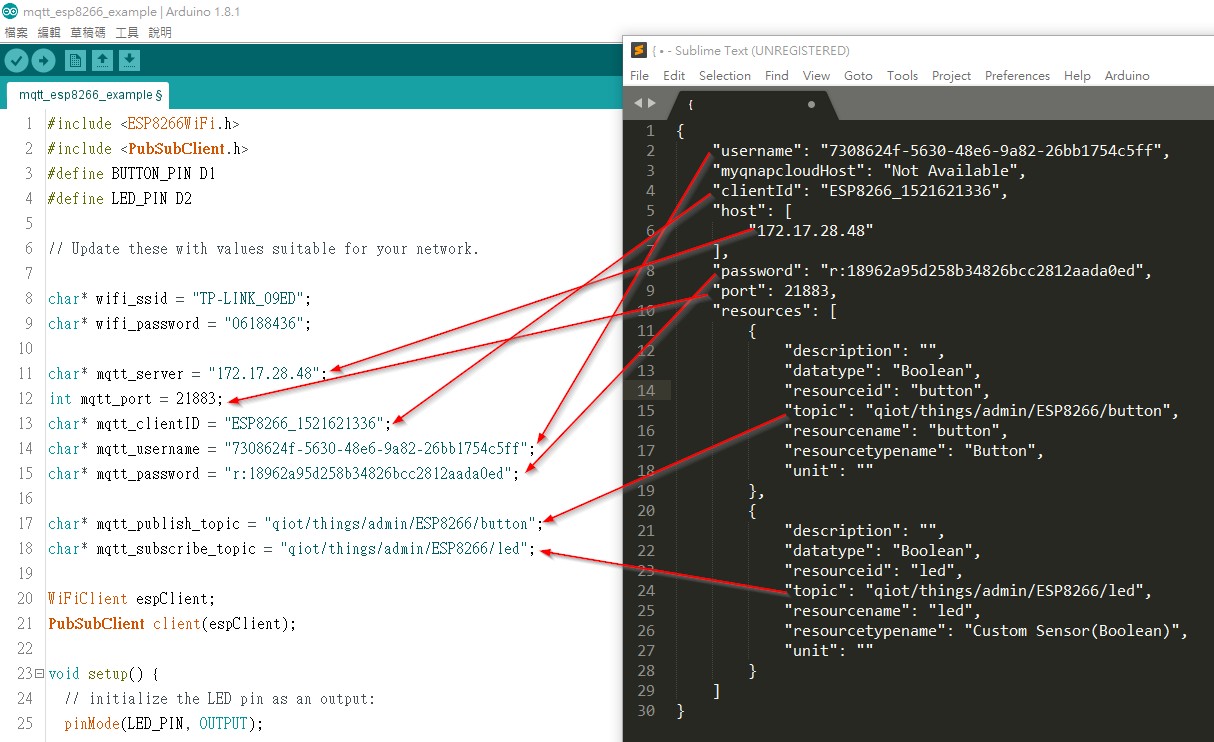Click JSON "username" value in Sublime
This screenshot has height=742, width=1214.
993,151
